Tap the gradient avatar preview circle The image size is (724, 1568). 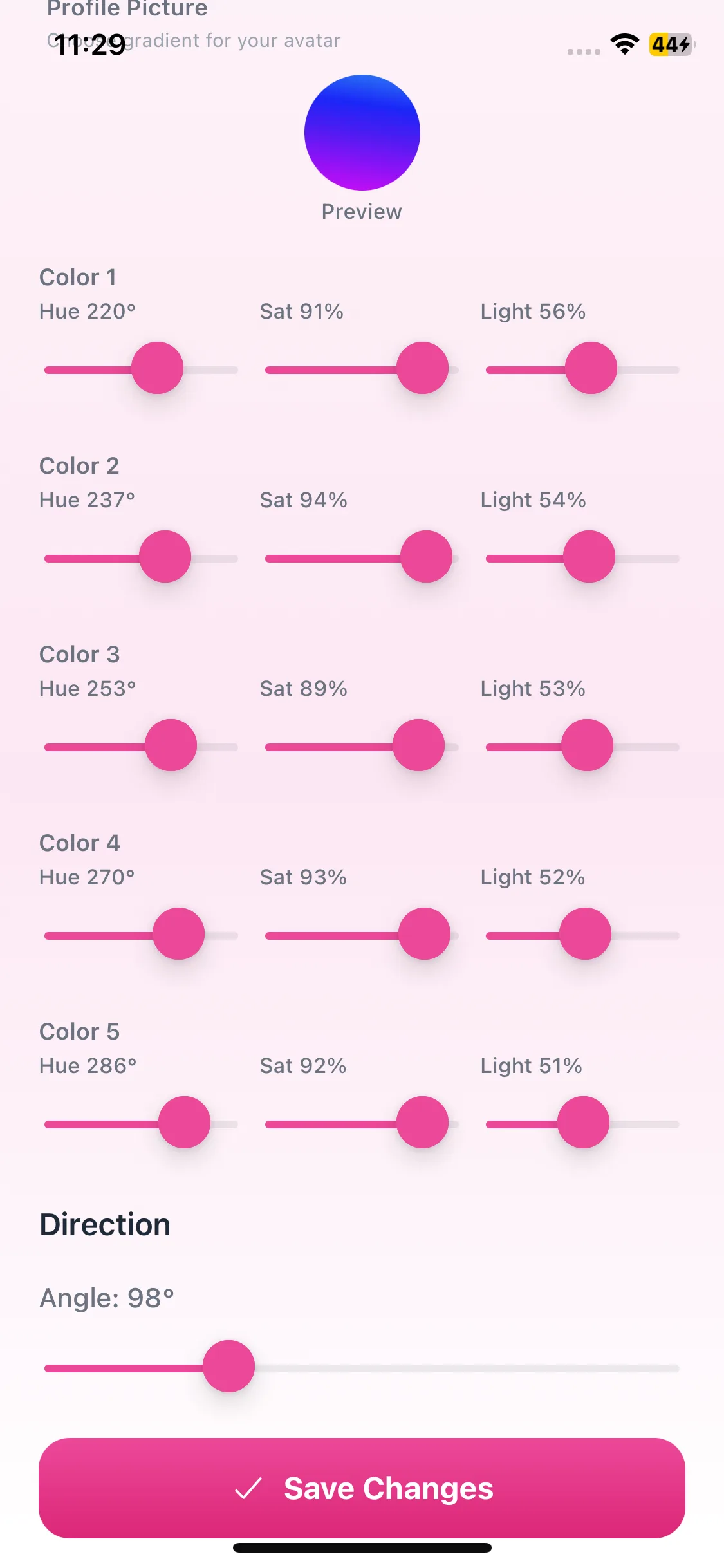click(362, 133)
